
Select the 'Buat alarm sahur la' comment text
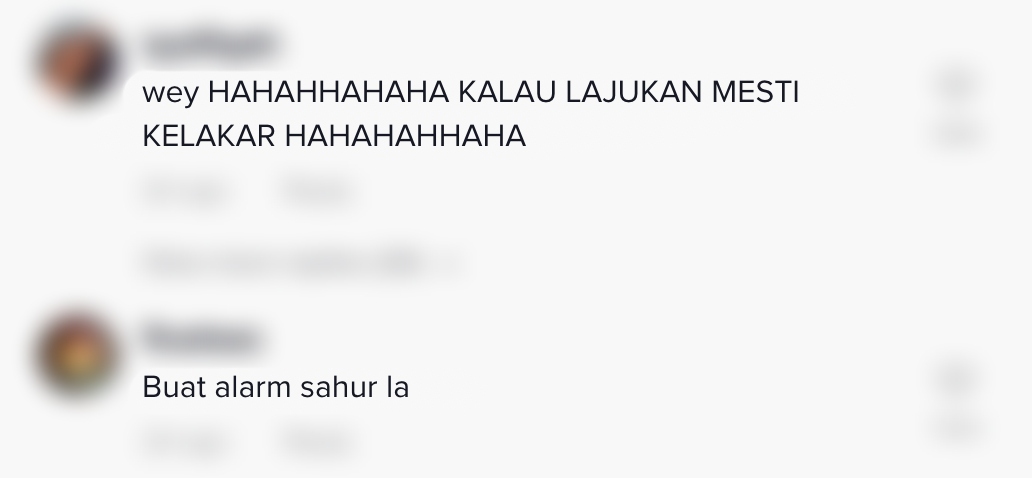coord(275,386)
